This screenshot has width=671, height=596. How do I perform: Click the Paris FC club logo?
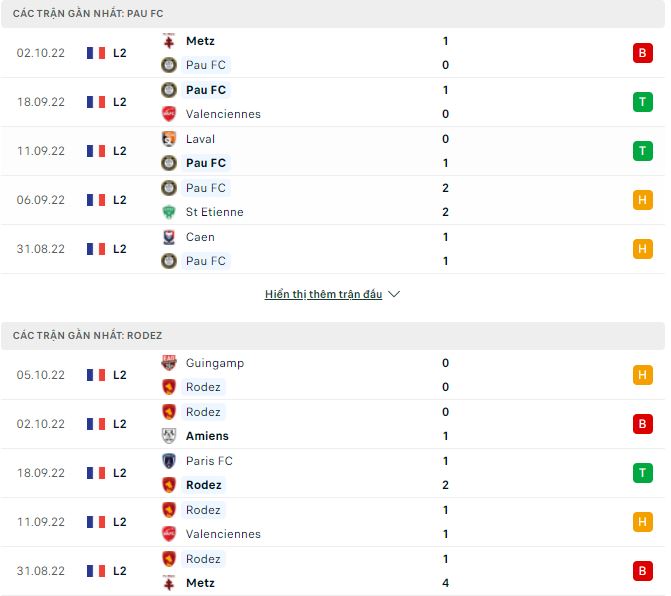[x=169, y=461]
